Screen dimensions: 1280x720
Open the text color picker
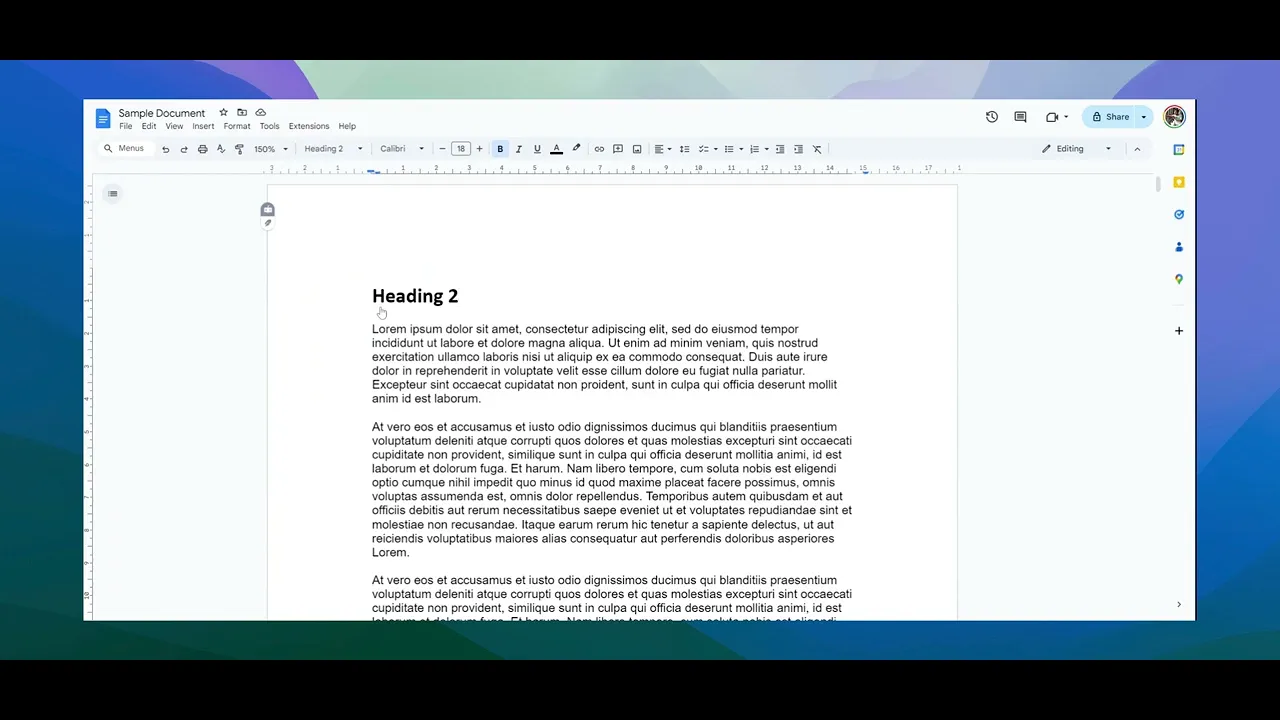pyautogui.click(x=557, y=149)
